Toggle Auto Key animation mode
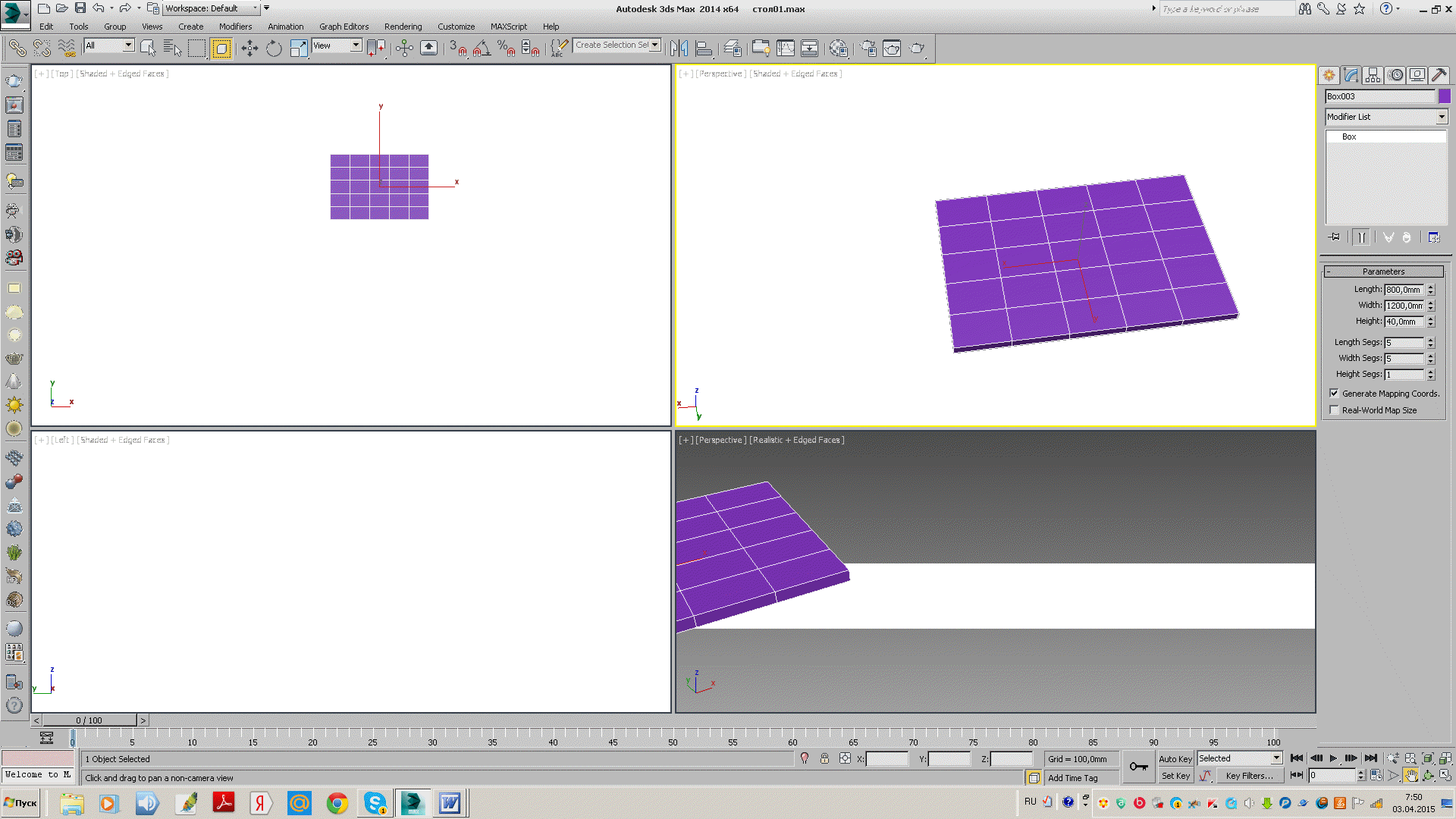 tap(1175, 759)
